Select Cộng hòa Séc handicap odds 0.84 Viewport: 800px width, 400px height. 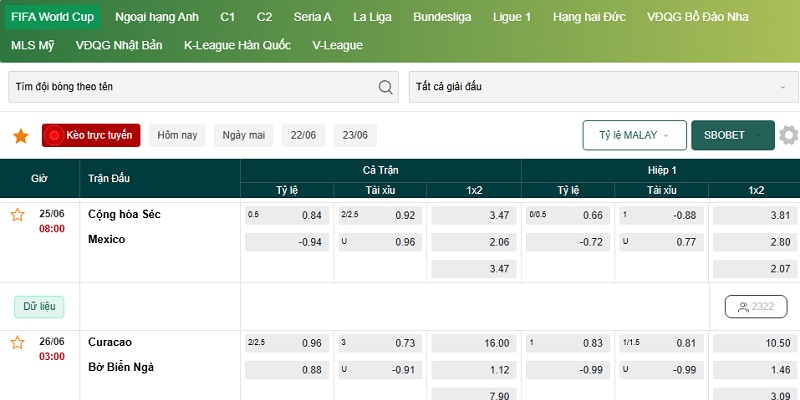(x=287, y=215)
